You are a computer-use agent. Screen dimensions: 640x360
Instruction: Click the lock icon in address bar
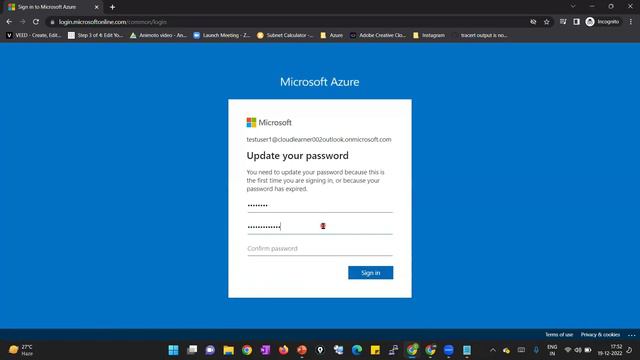52,22
